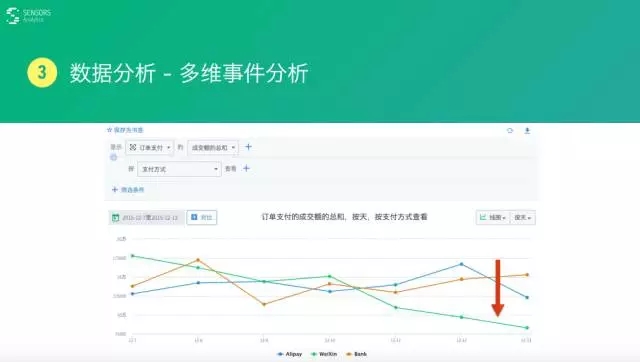Toggle the WeiXin series in legend
This screenshot has width=640, height=362.
(x=324, y=354)
